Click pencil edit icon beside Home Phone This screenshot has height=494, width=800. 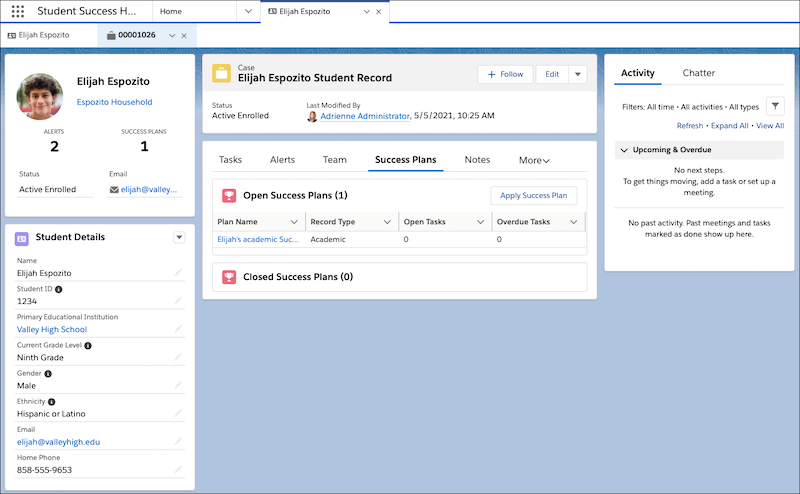pos(178,469)
